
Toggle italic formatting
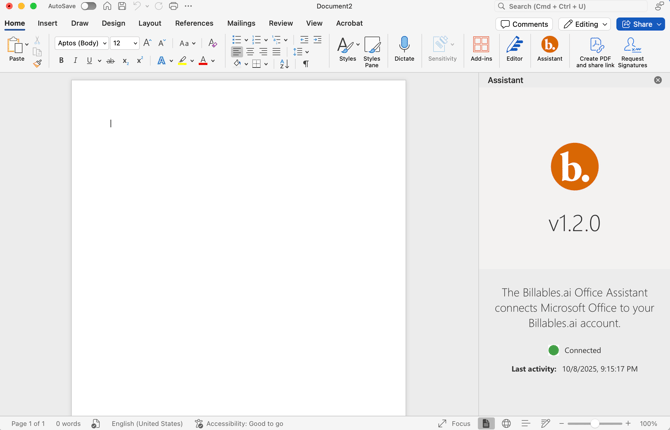click(75, 61)
